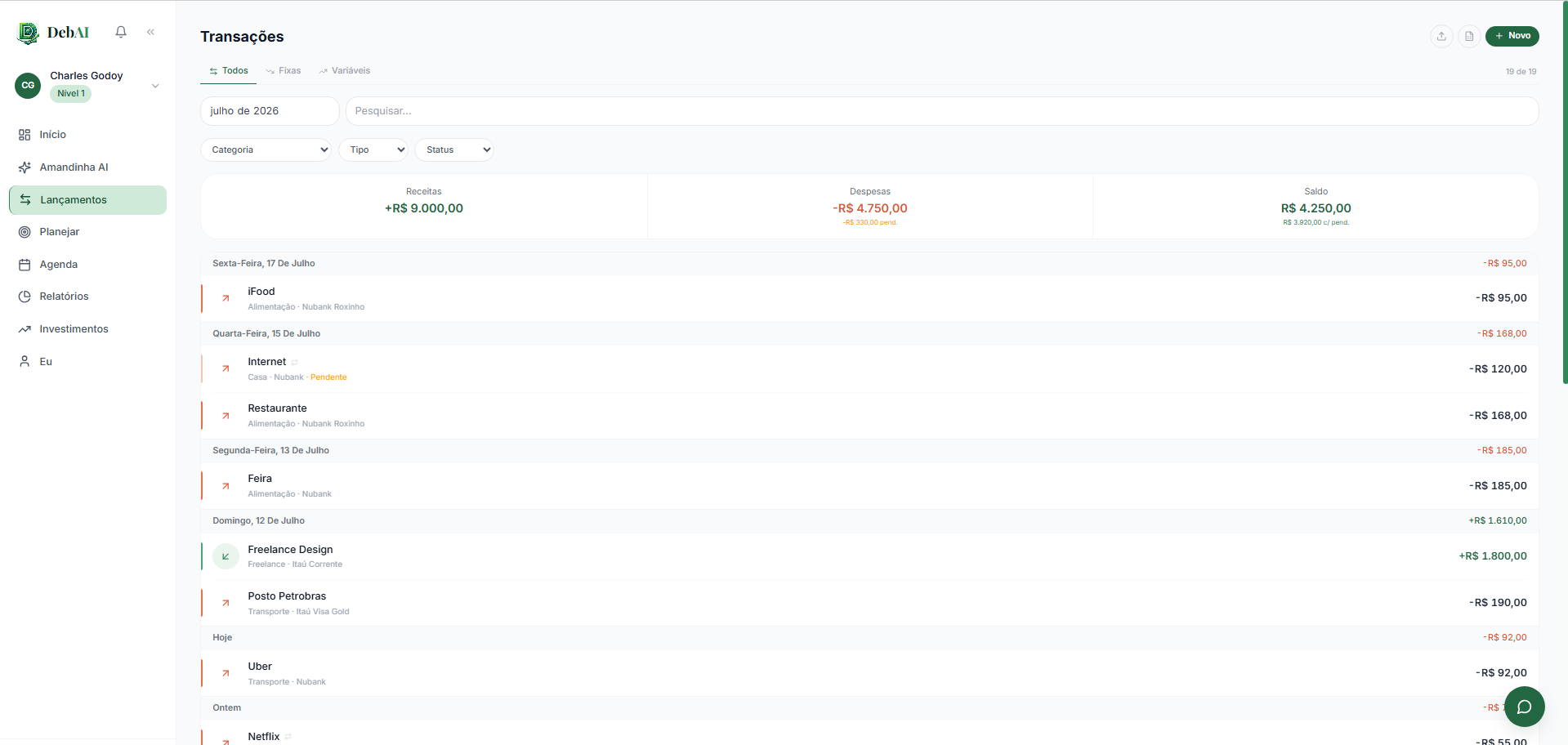The height and width of the screenshot is (745, 1568).
Task: Switch to the Fixas tab
Action: (284, 71)
